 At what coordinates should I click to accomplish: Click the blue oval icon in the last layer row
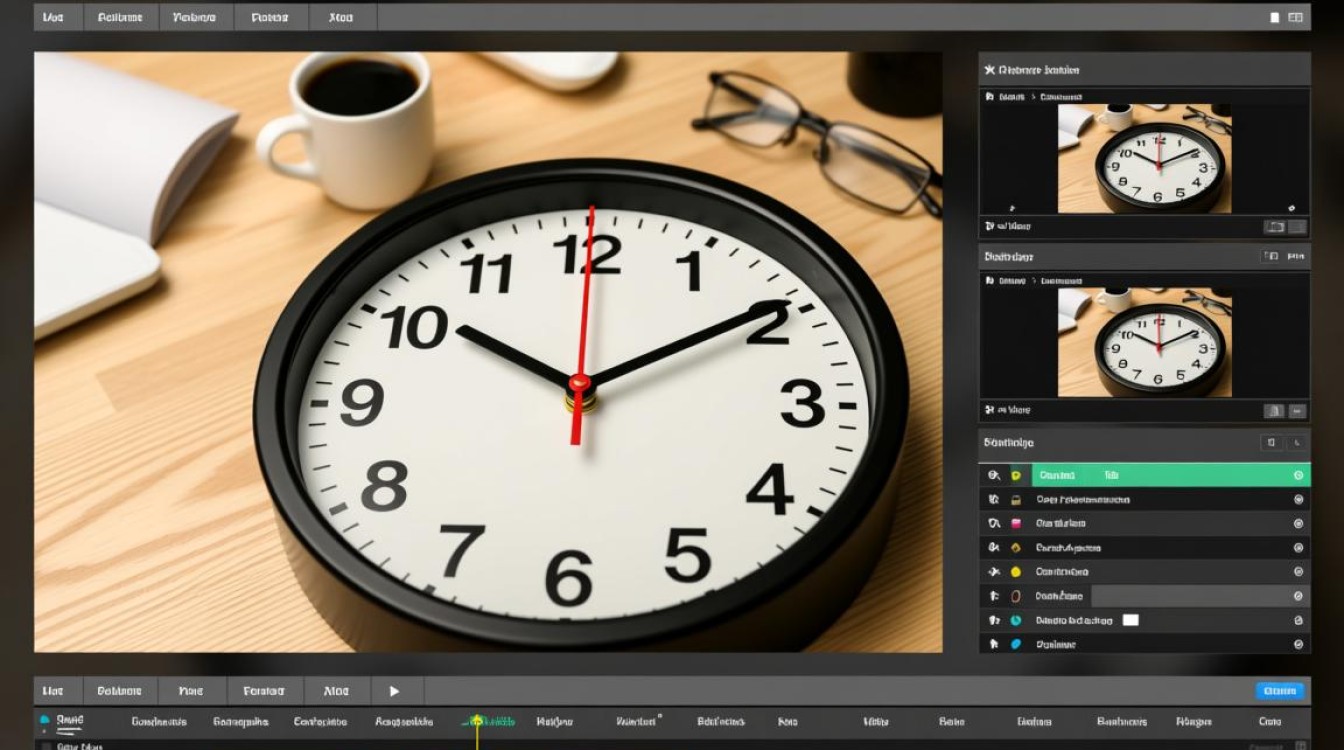coord(1015,645)
